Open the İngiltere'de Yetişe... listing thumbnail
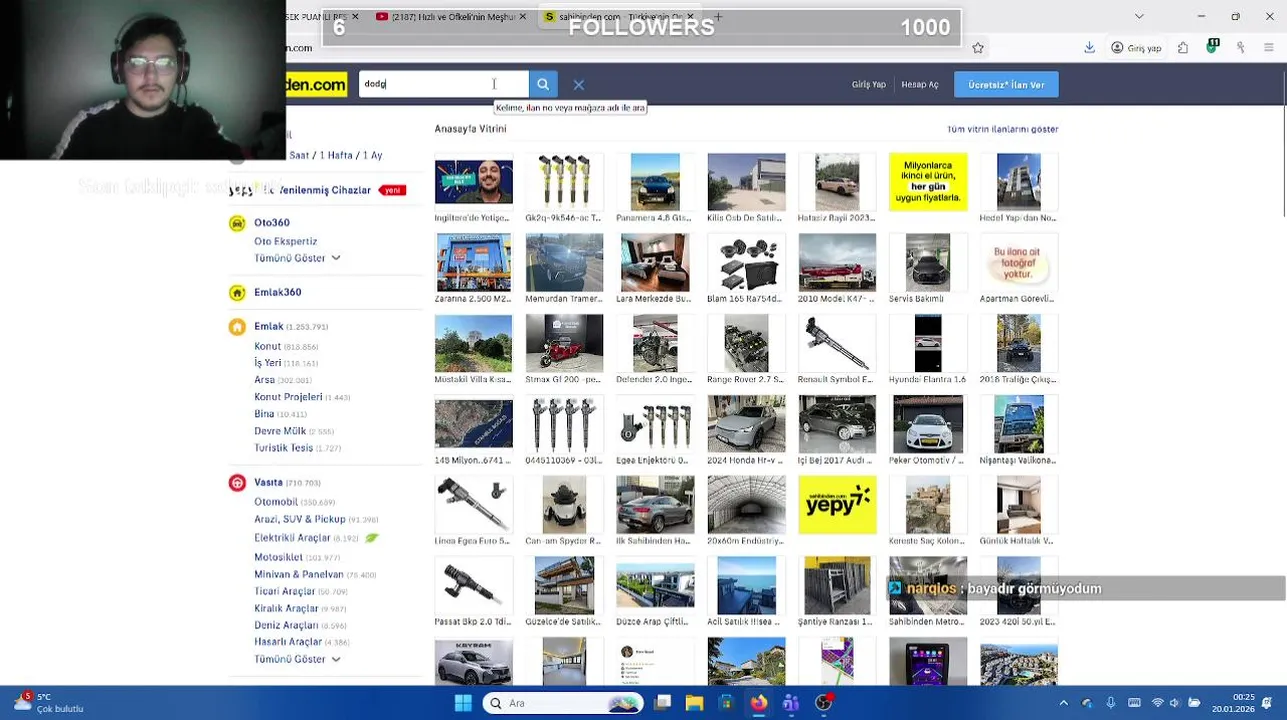The width and height of the screenshot is (1287, 720). click(x=473, y=181)
